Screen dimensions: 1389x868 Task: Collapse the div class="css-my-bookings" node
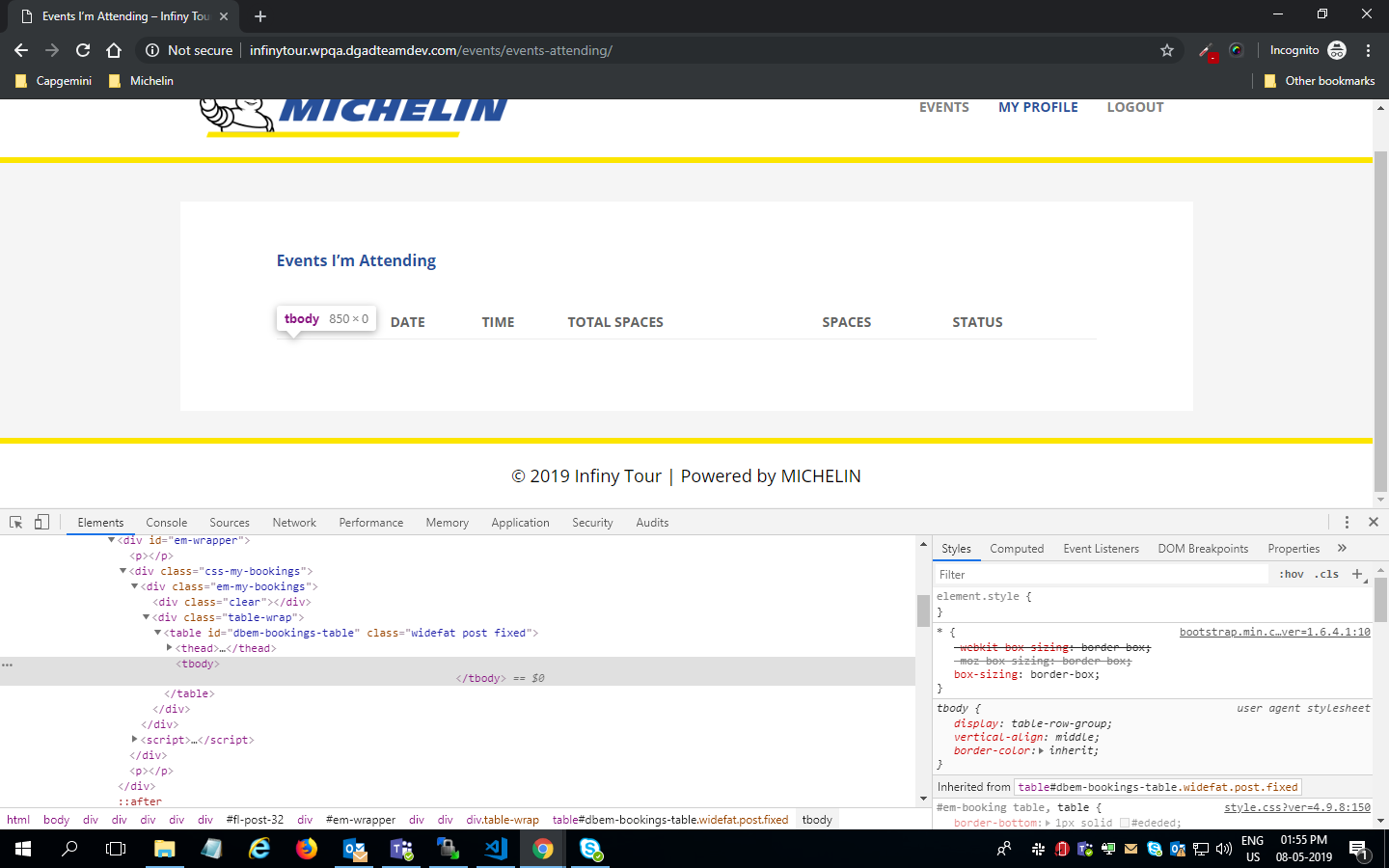pos(123,571)
